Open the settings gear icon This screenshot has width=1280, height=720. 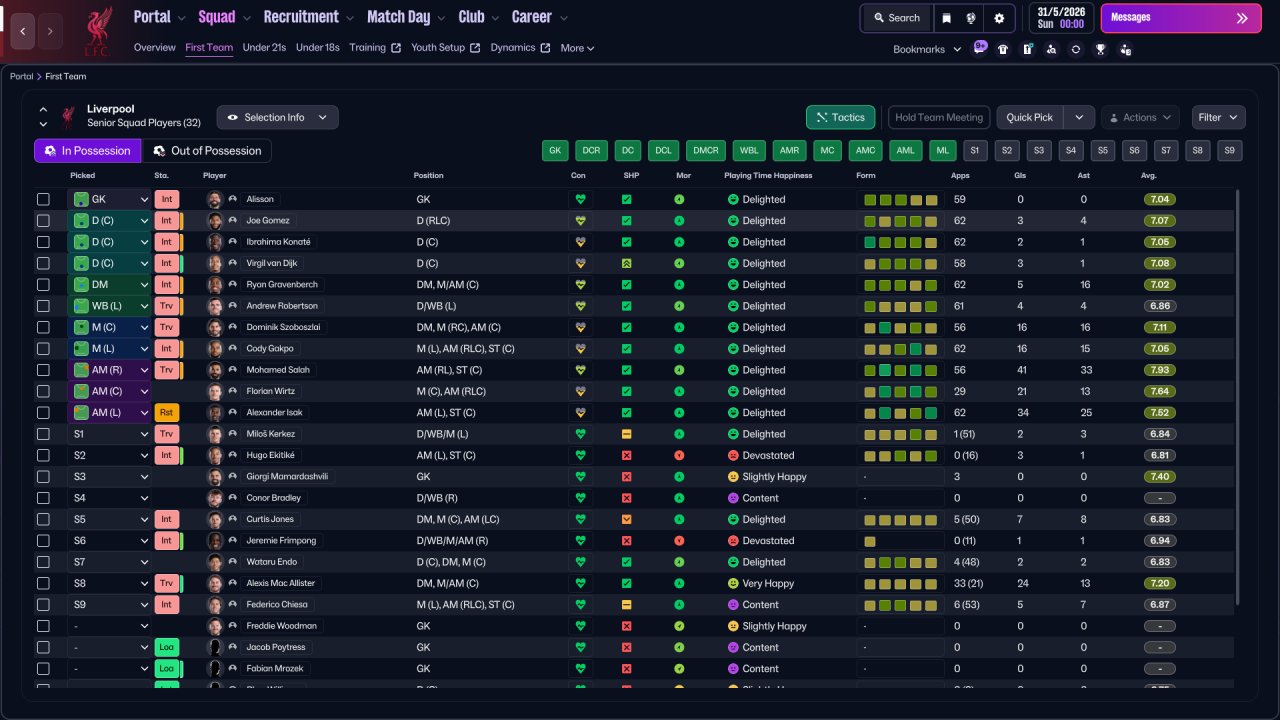[x=998, y=18]
